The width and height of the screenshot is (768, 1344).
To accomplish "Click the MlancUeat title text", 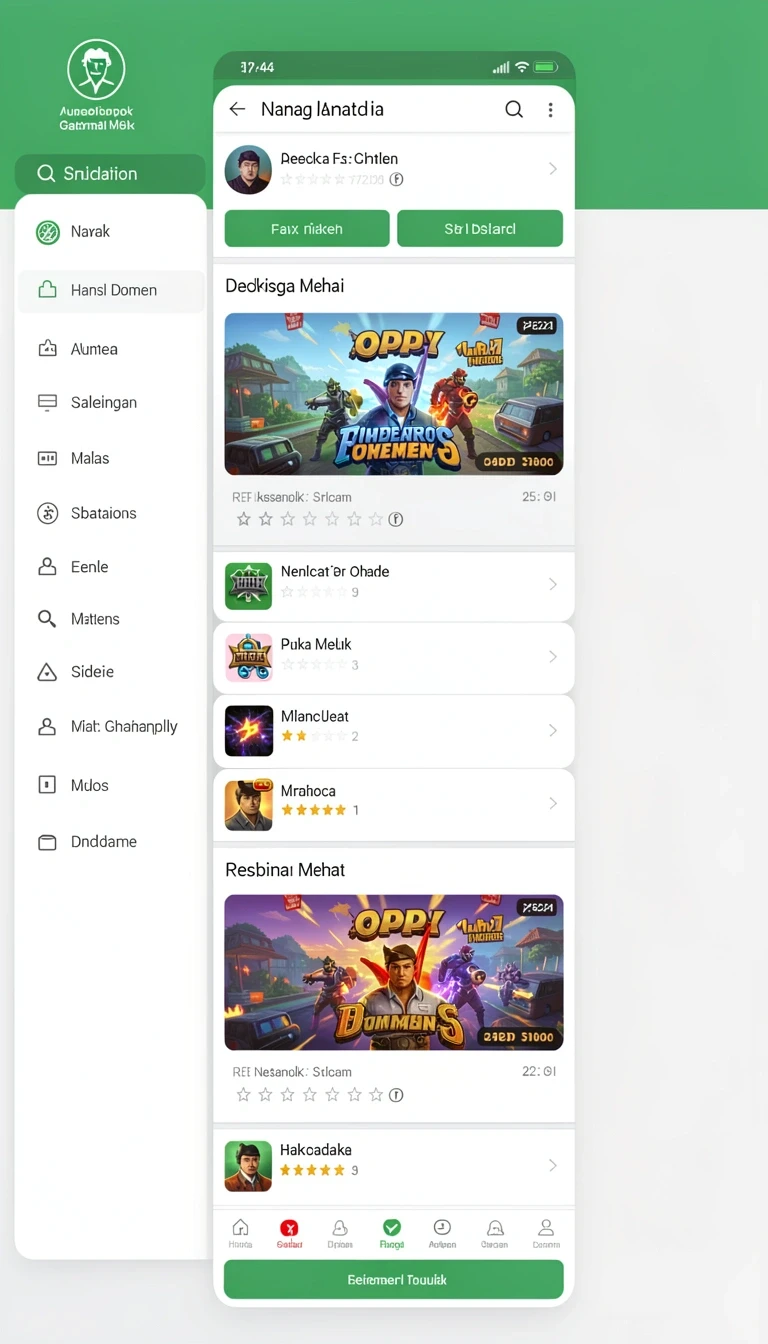I will [x=314, y=716].
